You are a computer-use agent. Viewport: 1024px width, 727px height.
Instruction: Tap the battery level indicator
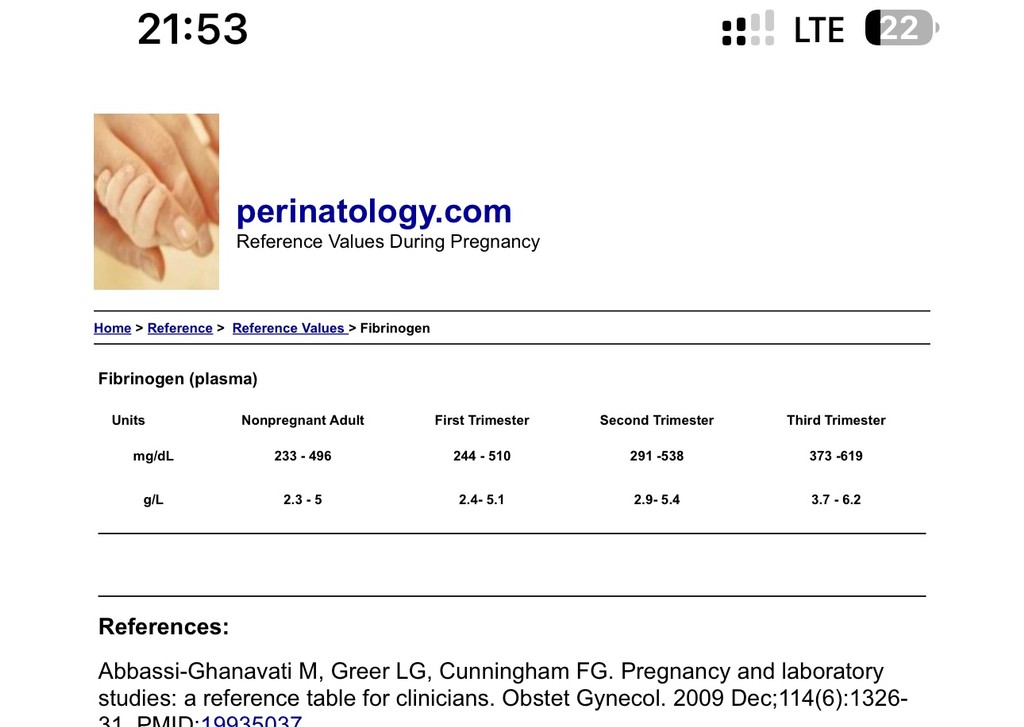pyautogui.click(x=902, y=28)
